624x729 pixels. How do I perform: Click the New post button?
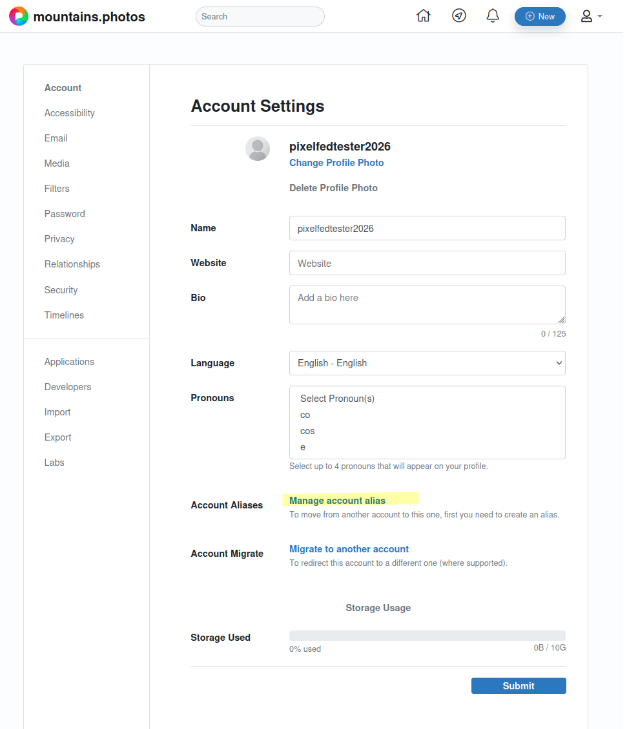(540, 17)
